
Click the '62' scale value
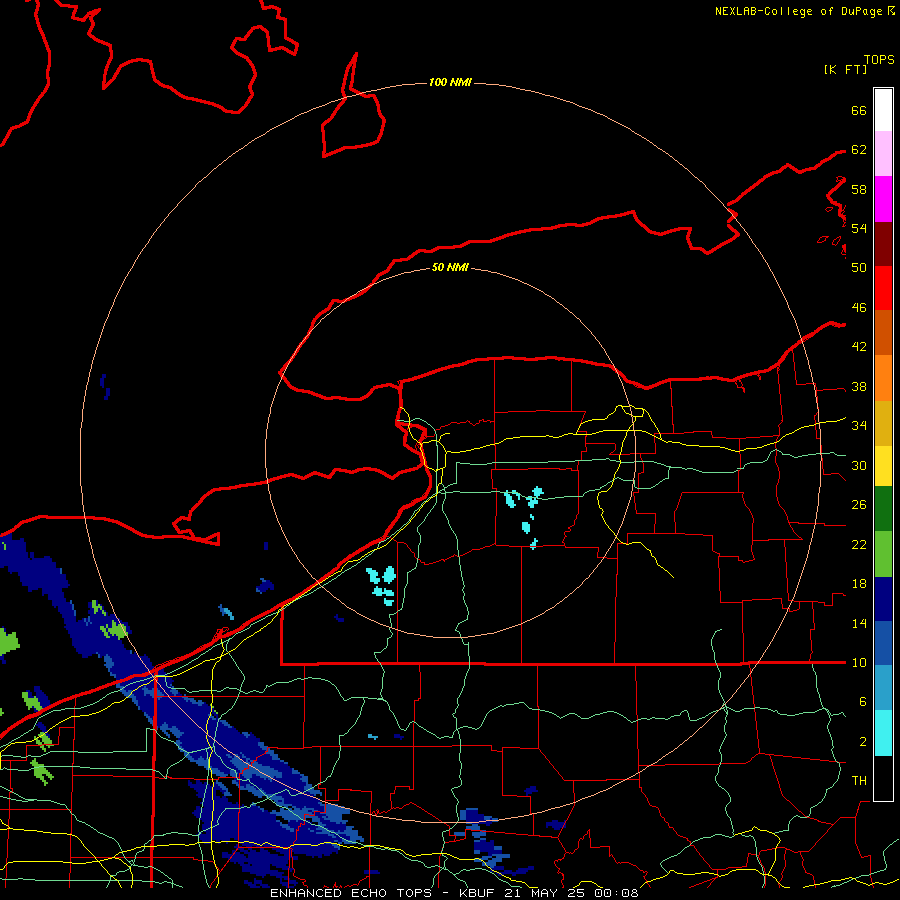click(x=859, y=150)
